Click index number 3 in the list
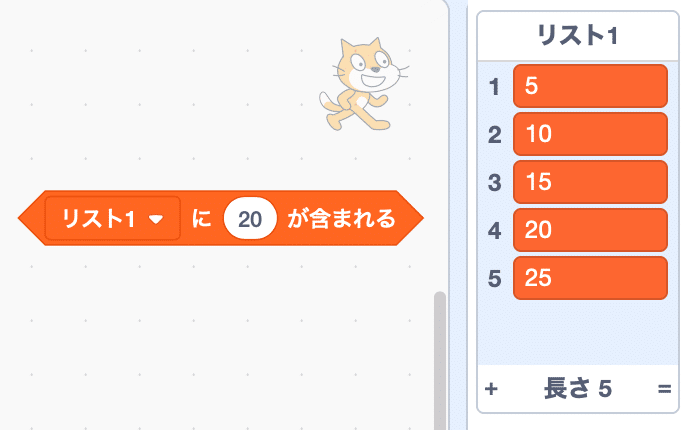This screenshot has height=430, width=692. [494, 182]
